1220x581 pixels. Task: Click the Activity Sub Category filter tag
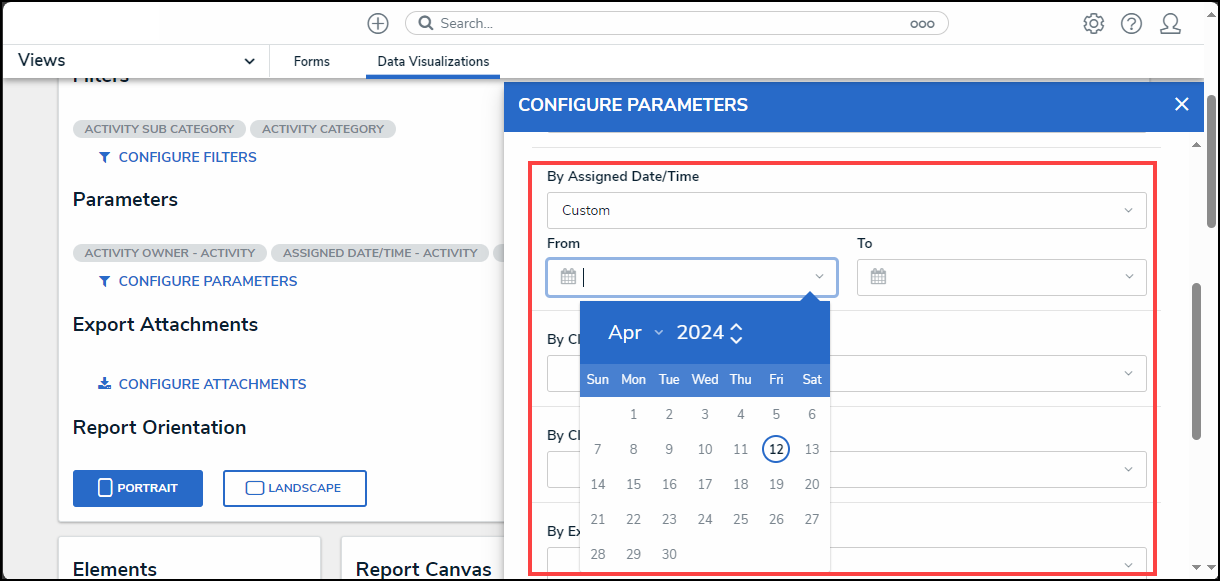coord(159,129)
